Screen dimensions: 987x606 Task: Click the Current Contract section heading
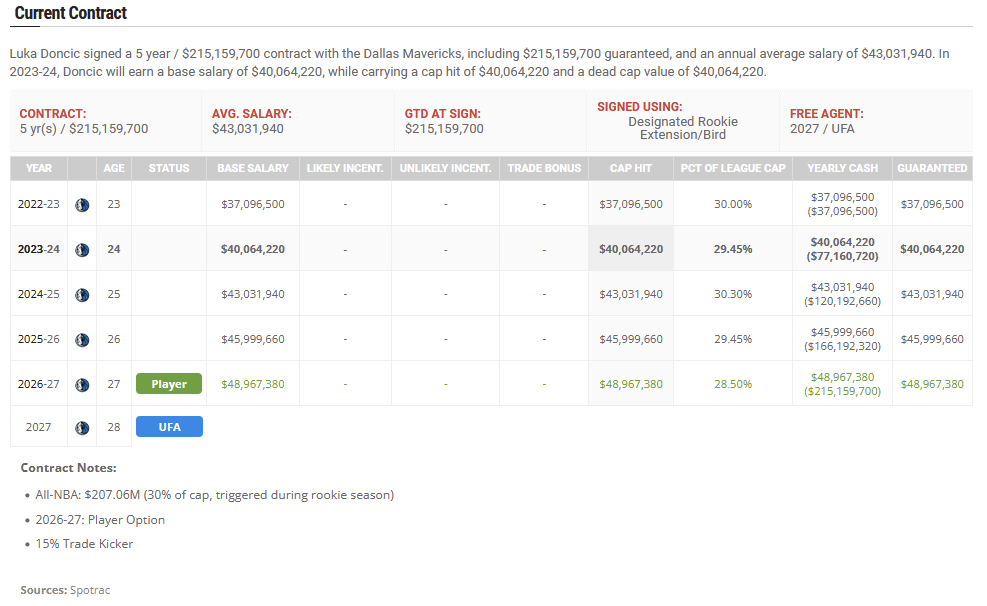[x=70, y=13]
